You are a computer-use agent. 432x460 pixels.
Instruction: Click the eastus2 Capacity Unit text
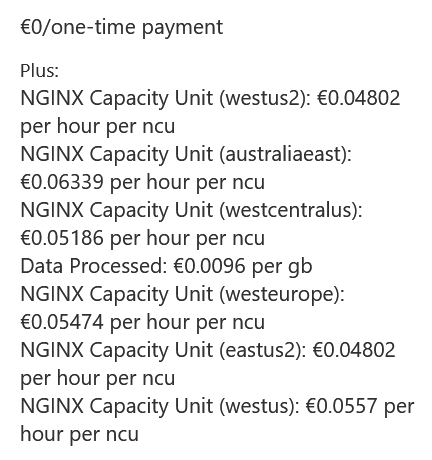(163, 351)
